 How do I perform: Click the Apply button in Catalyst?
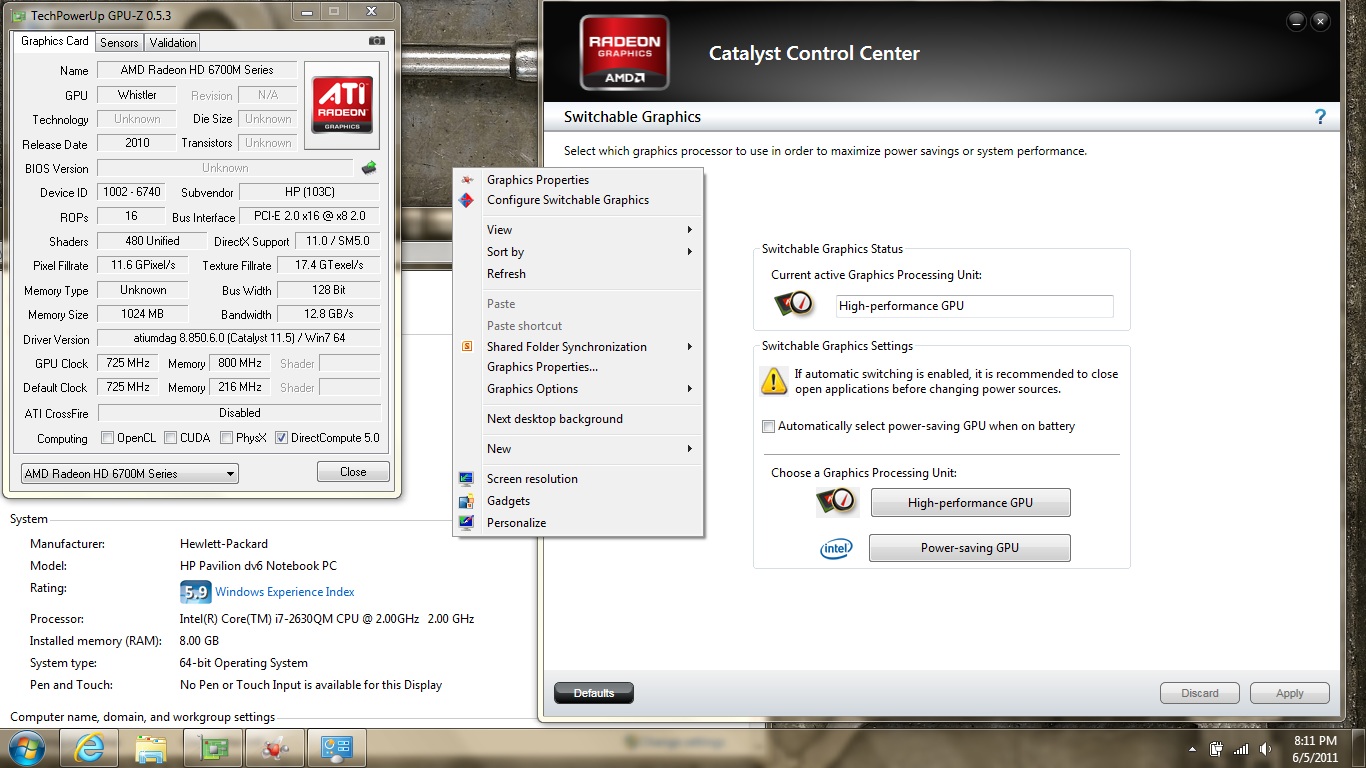[x=1289, y=693]
